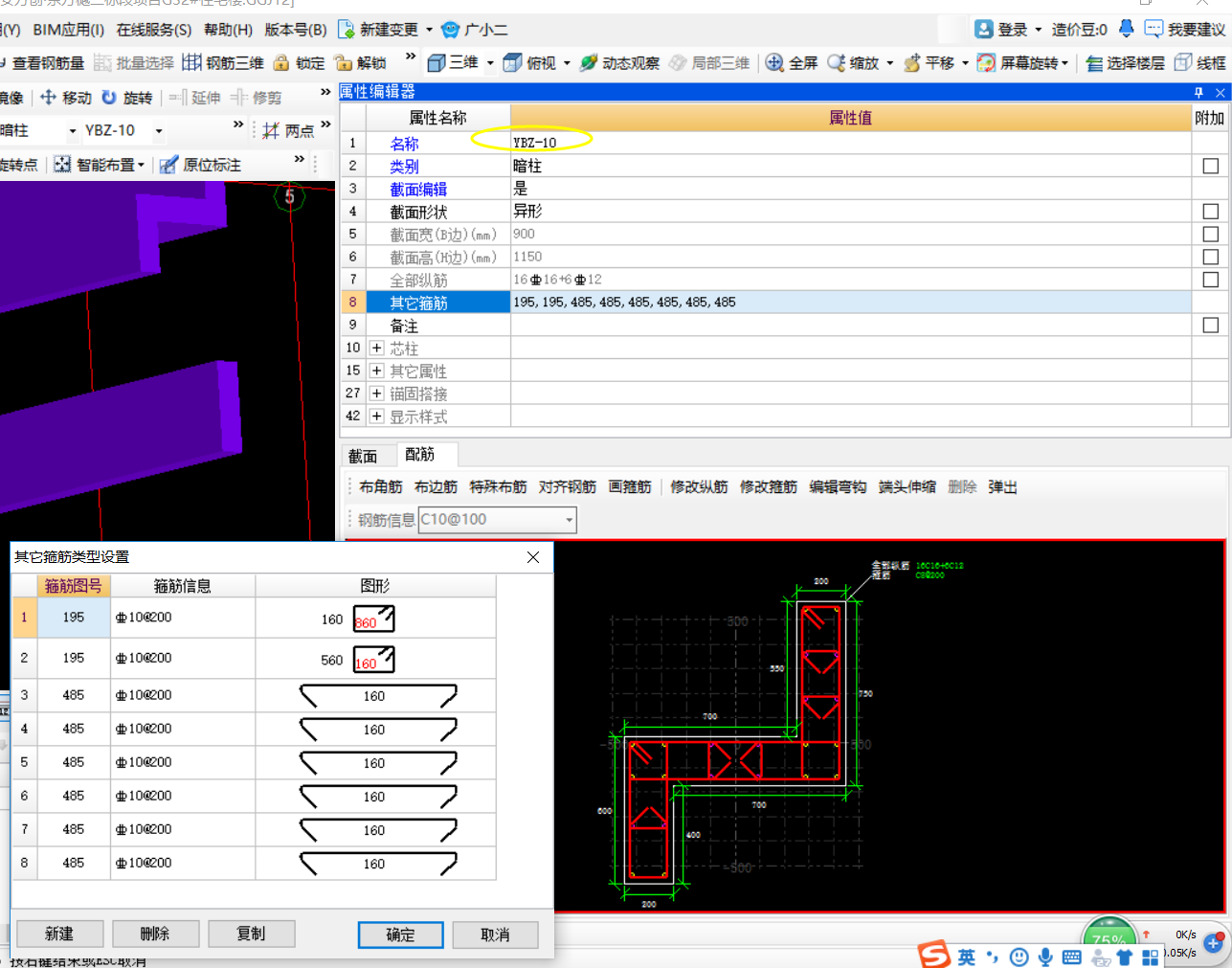The image size is (1232, 968).
Task: Click 全屏 fullscreen tool
Action: click(x=792, y=63)
